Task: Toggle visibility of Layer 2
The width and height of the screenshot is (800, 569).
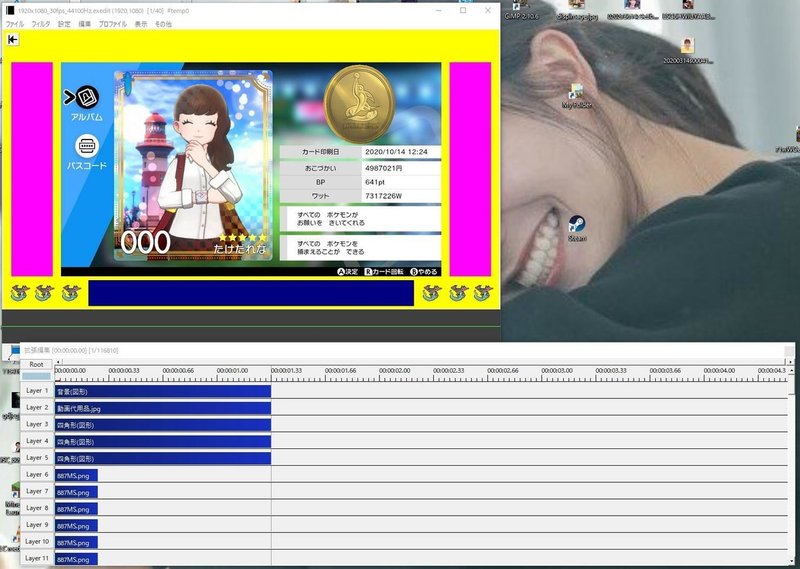Action: (37, 407)
